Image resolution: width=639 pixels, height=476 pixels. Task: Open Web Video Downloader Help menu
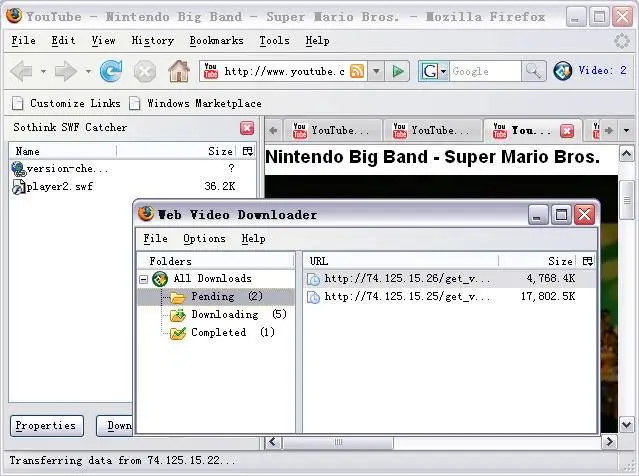tap(253, 239)
